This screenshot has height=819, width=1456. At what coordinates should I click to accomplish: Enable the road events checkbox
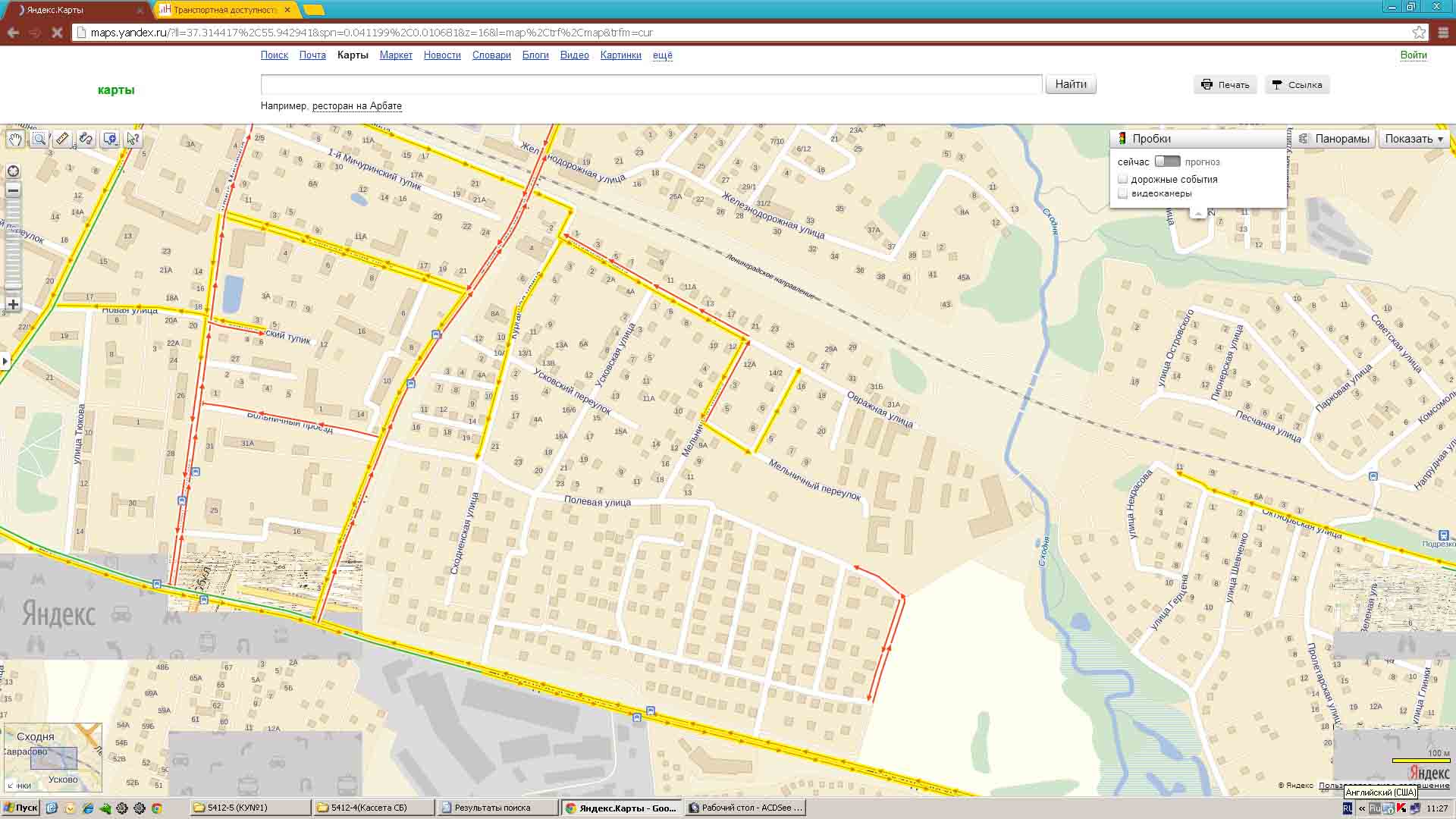pos(1123,179)
